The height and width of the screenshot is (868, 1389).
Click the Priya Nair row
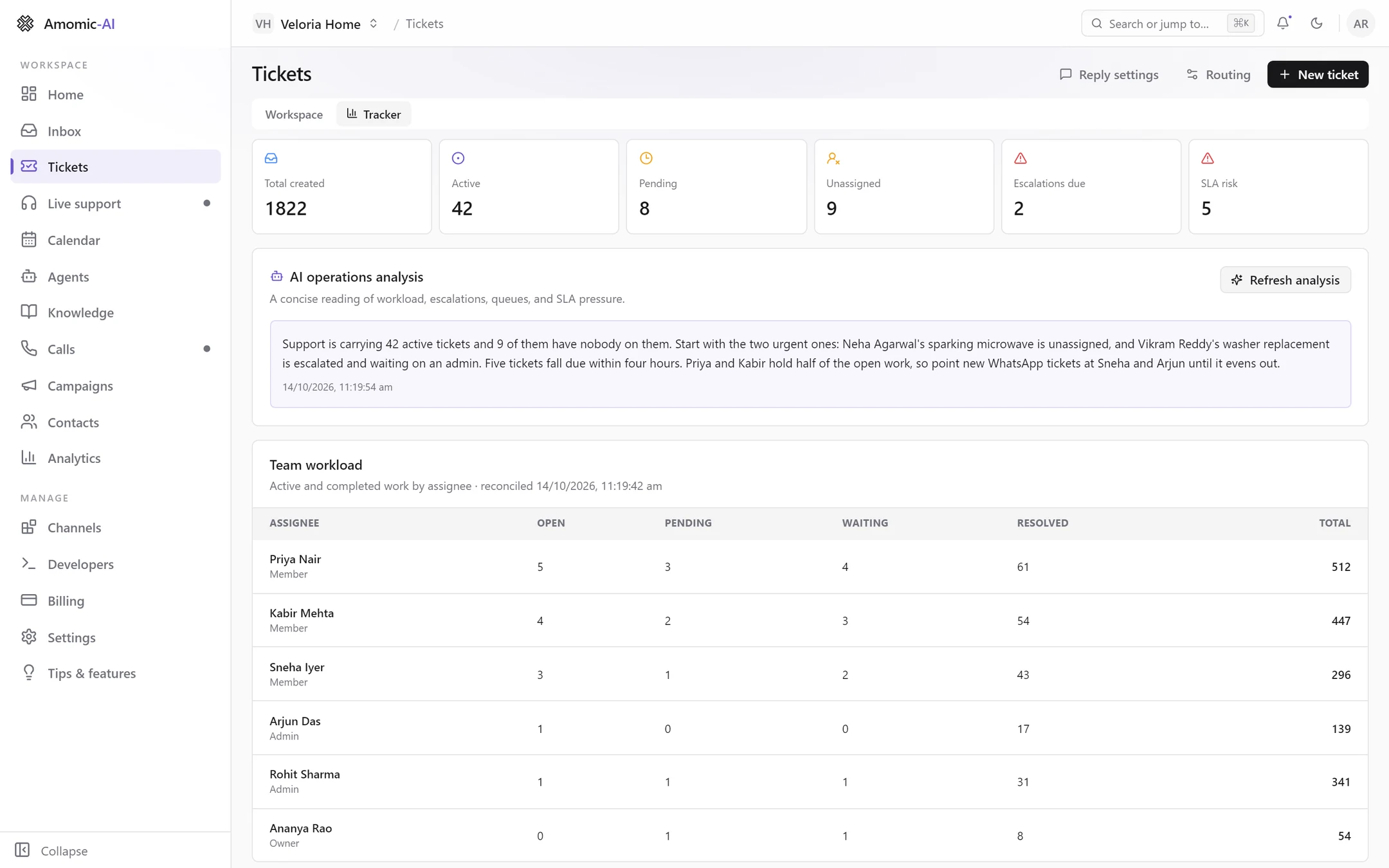[x=810, y=566]
